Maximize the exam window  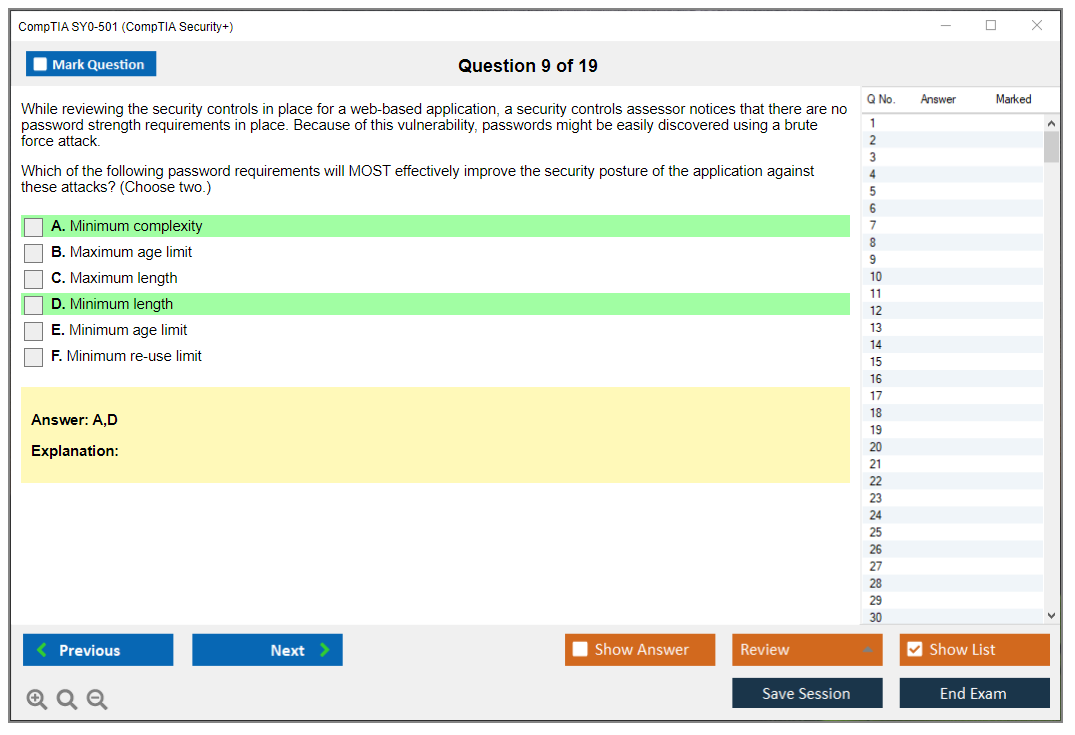(991, 26)
